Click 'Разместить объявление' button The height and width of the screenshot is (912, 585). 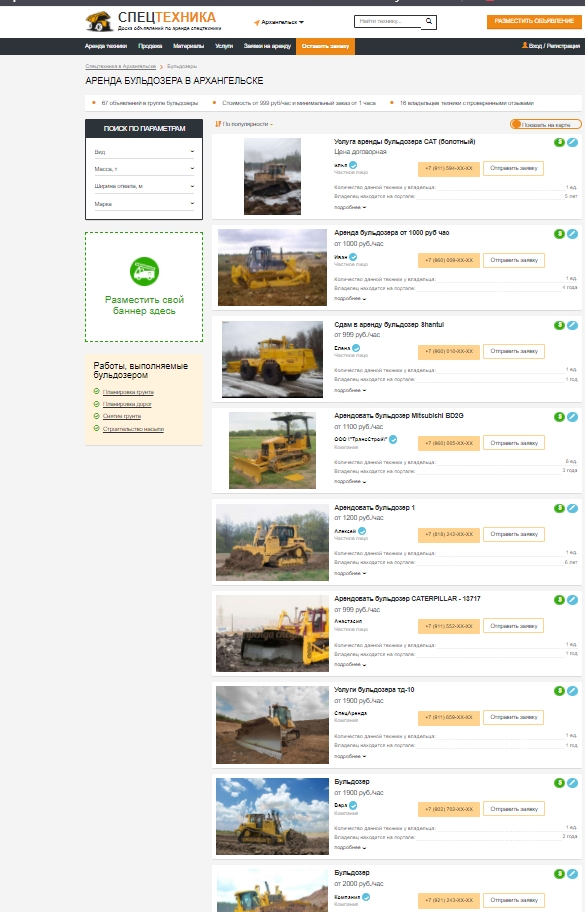point(534,21)
